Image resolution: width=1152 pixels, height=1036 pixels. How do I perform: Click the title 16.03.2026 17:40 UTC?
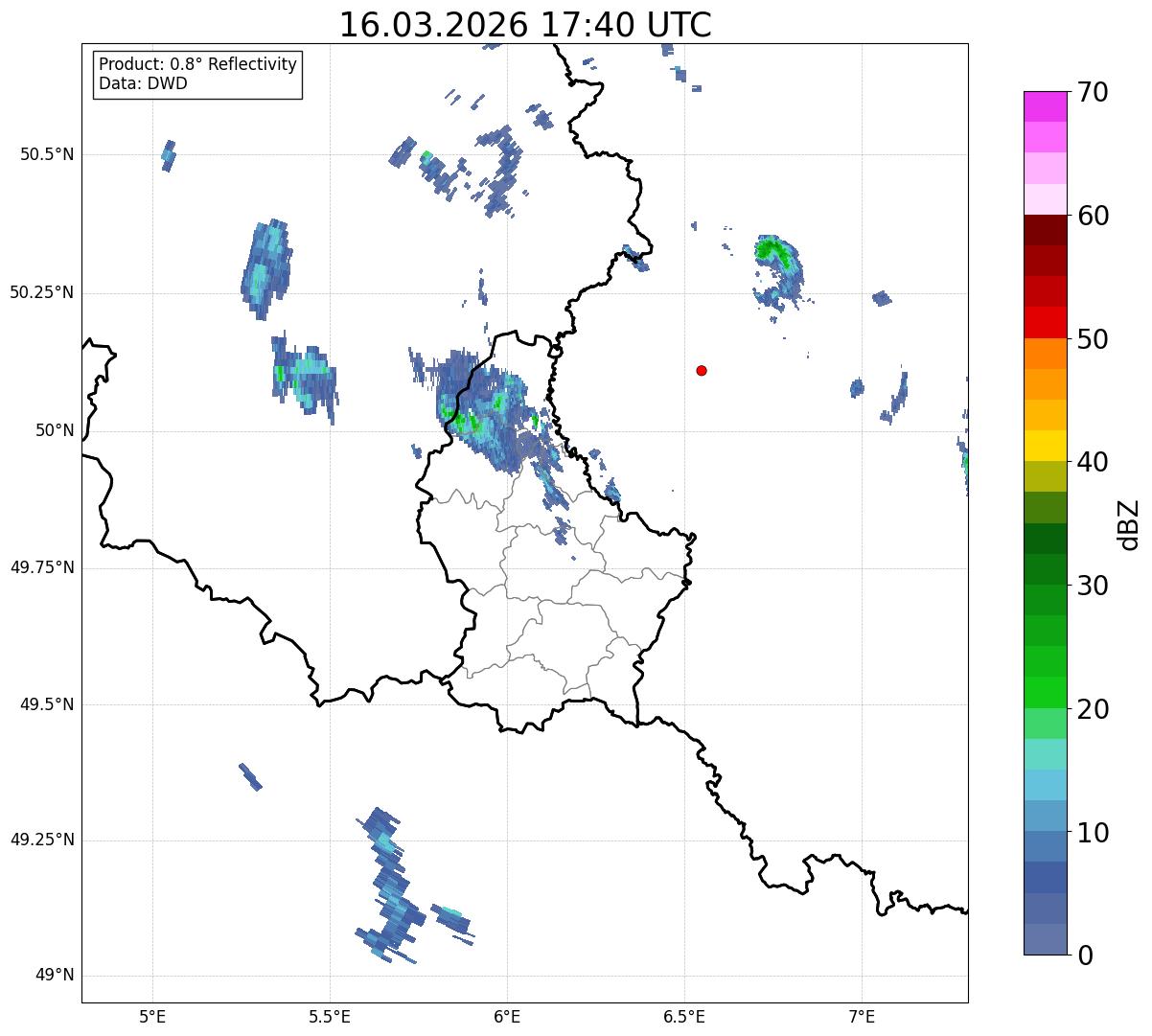(x=525, y=24)
